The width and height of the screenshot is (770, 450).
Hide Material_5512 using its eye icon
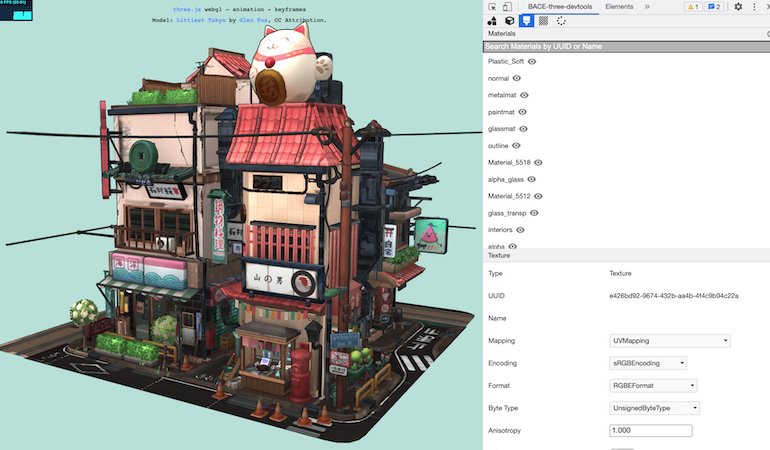click(538, 196)
